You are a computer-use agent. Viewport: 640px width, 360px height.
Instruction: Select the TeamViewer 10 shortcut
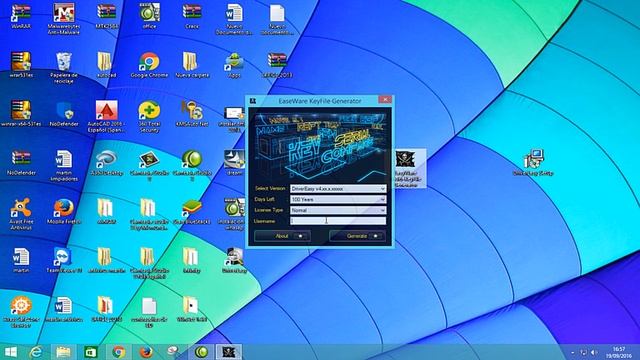coord(64,260)
